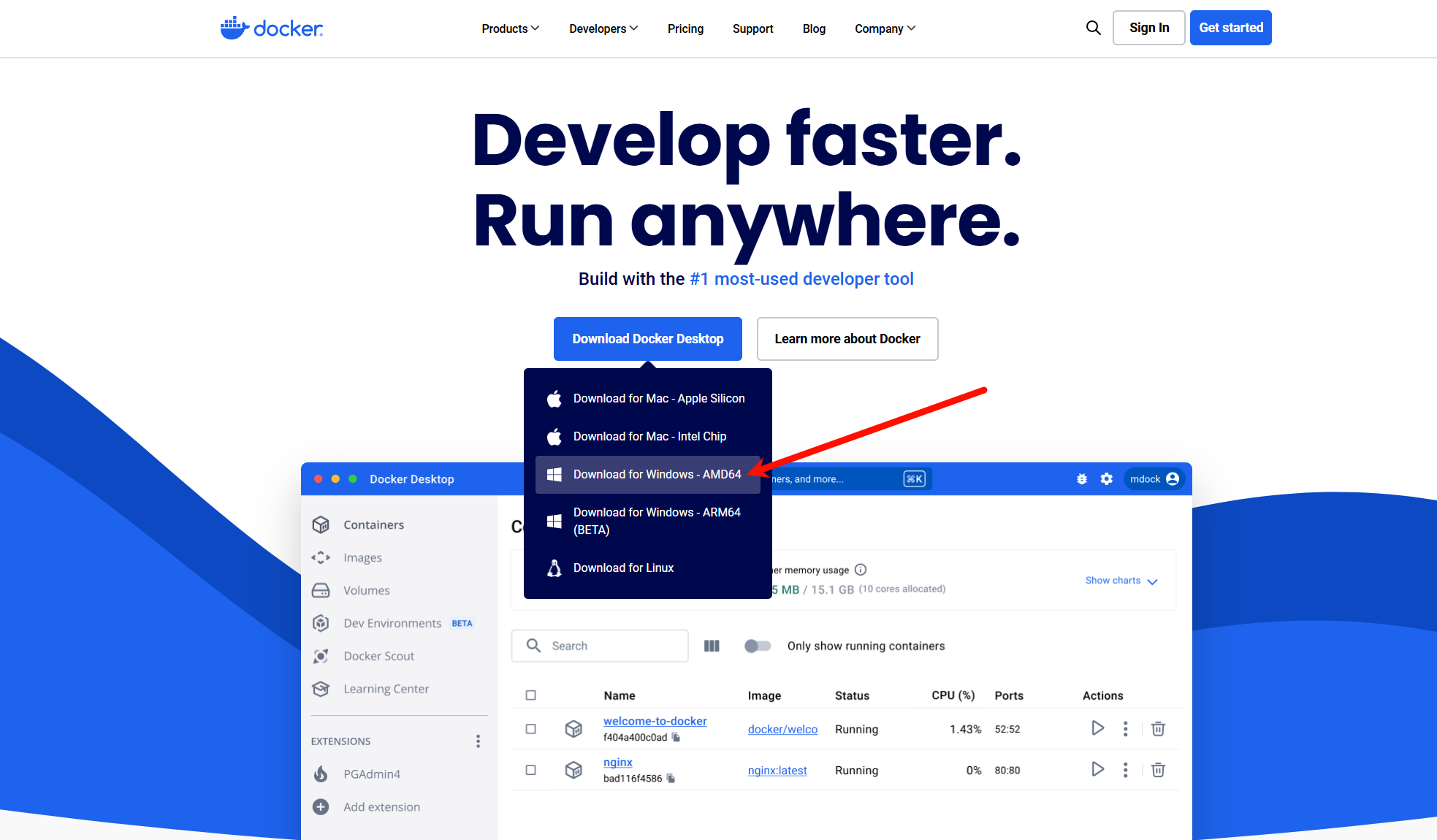Select Download for Windows - AMD64
The image size is (1437, 840).
tap(648, 475)
